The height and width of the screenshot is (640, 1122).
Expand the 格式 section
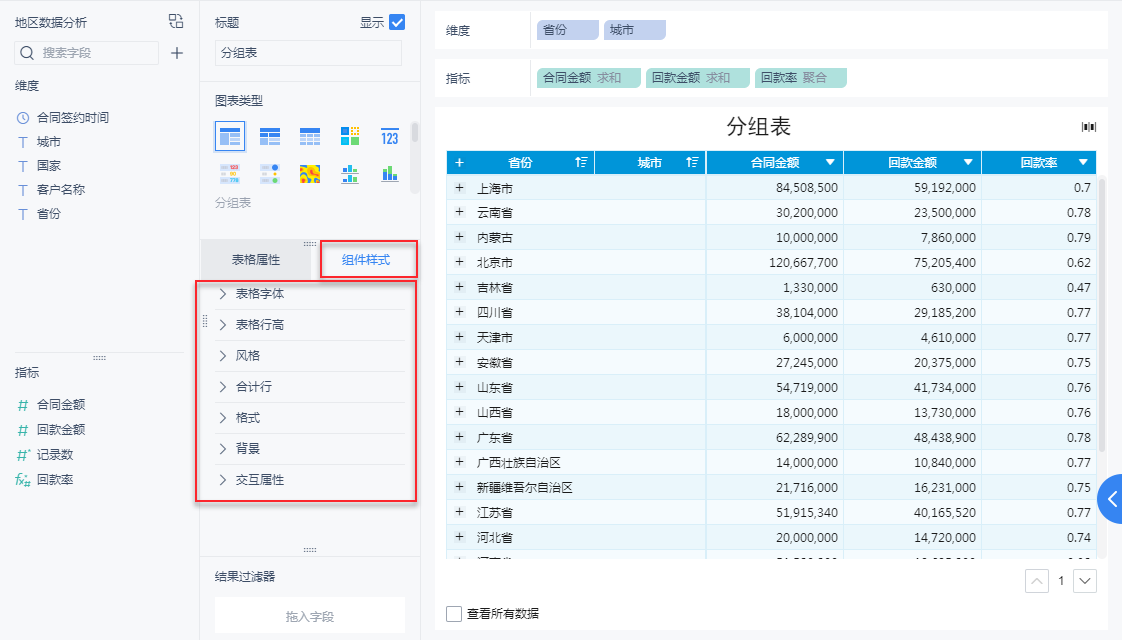pyautogui.click(x=311, y=417)
